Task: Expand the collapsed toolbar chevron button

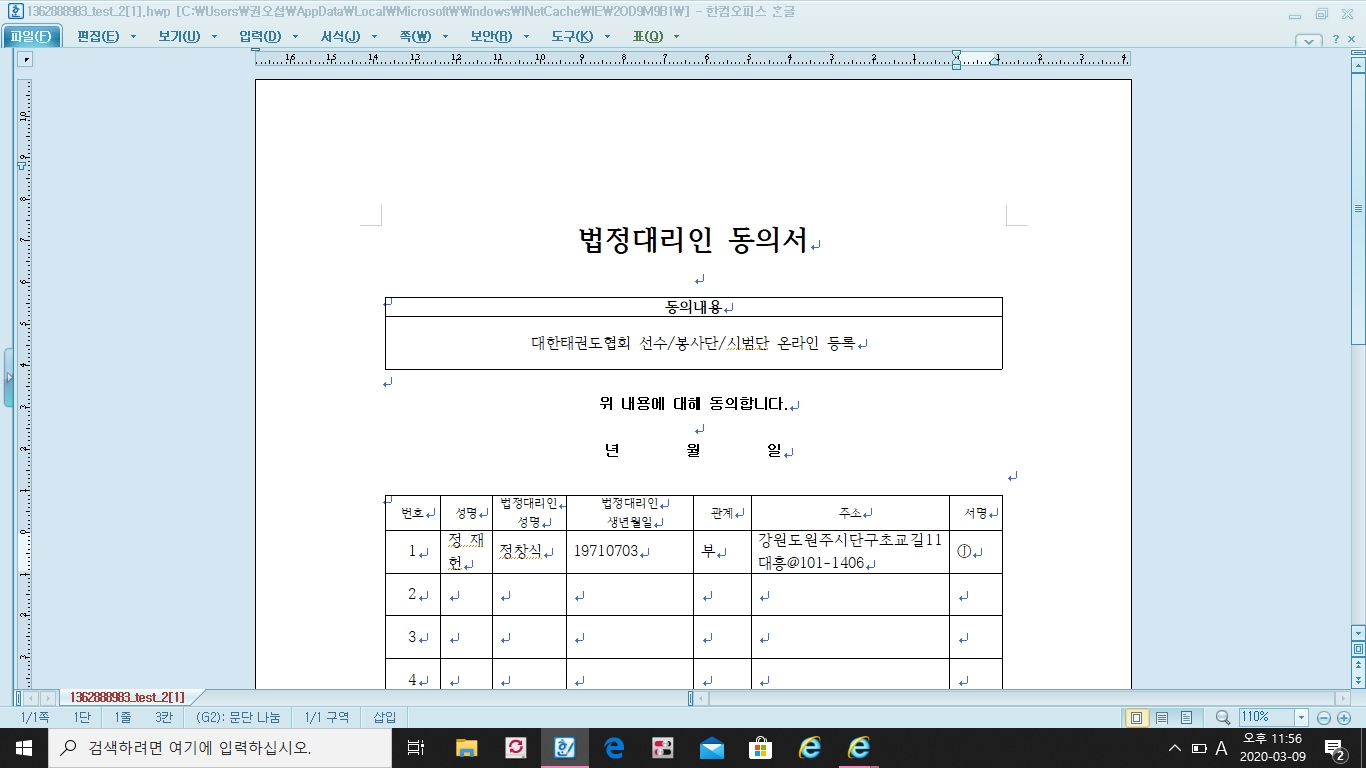Action: pyautogui.click(x=1309, y=41)
